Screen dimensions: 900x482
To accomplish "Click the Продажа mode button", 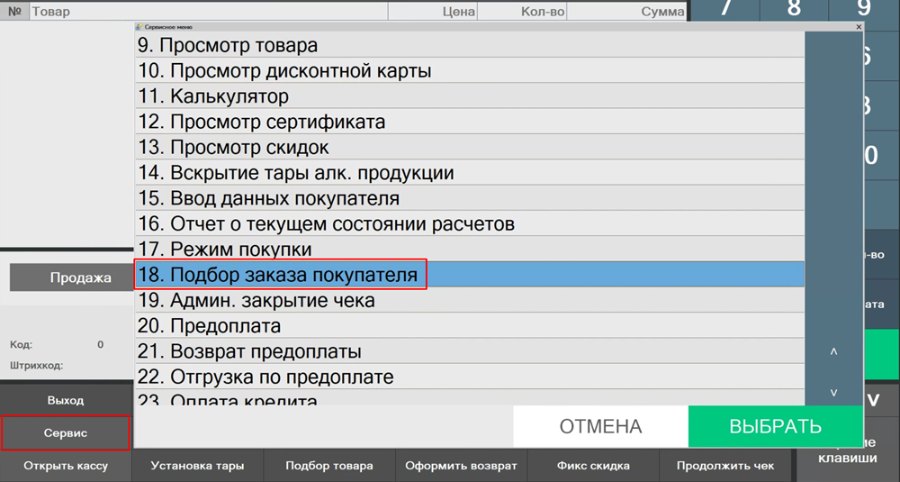I will [x=72, y=278].
